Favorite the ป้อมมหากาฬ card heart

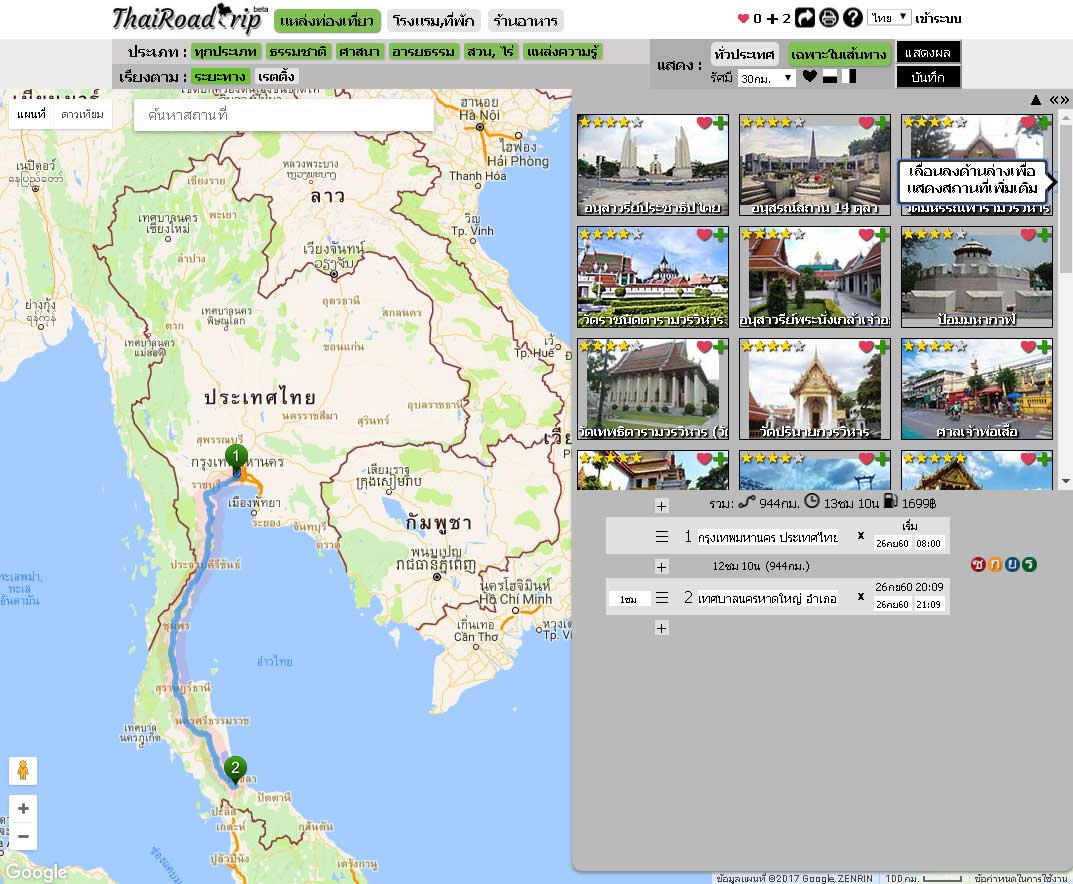tap(1028, 235)
